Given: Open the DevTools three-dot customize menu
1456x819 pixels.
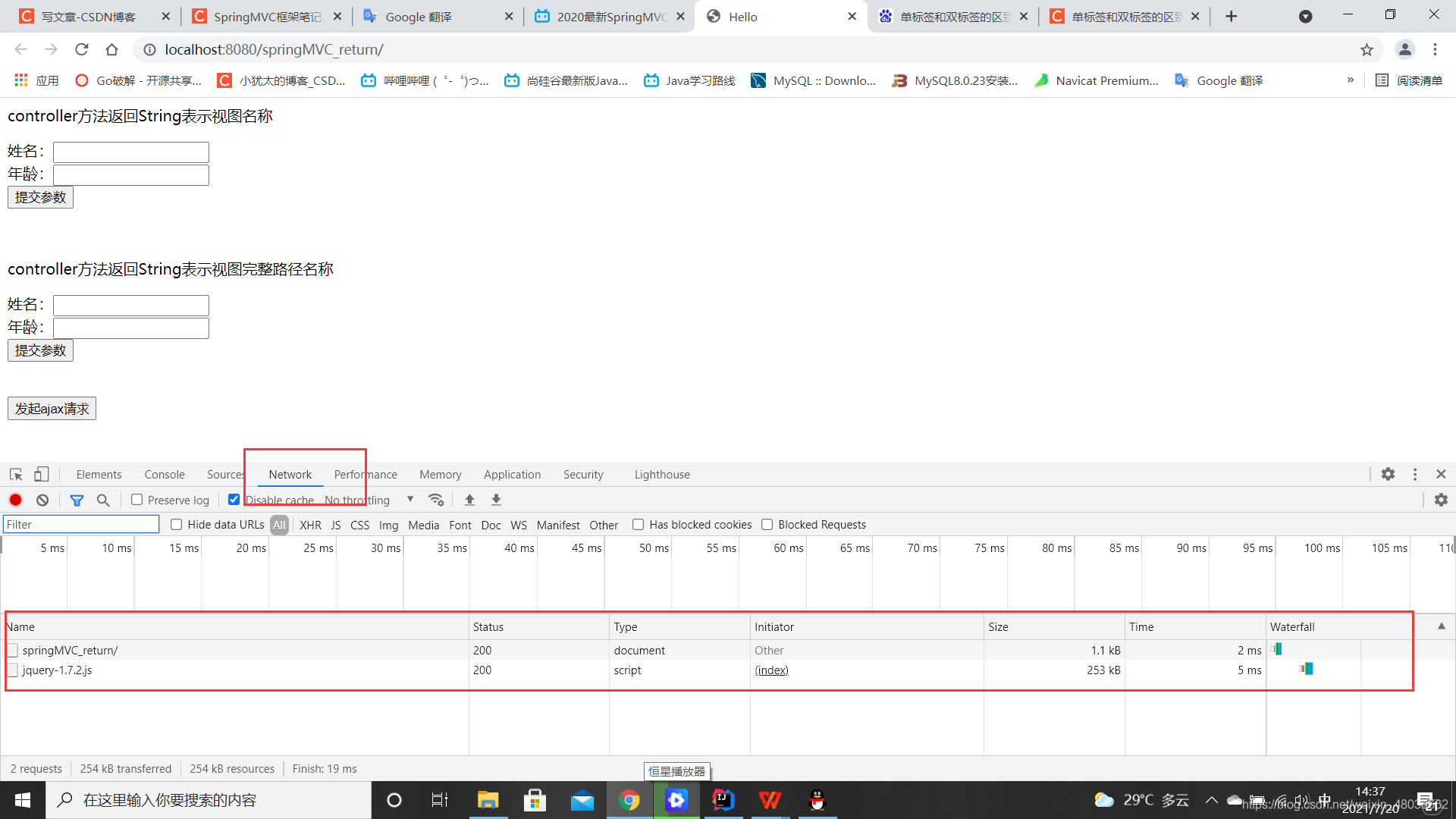Looking at the screenshot, I should click(1415, 474).
